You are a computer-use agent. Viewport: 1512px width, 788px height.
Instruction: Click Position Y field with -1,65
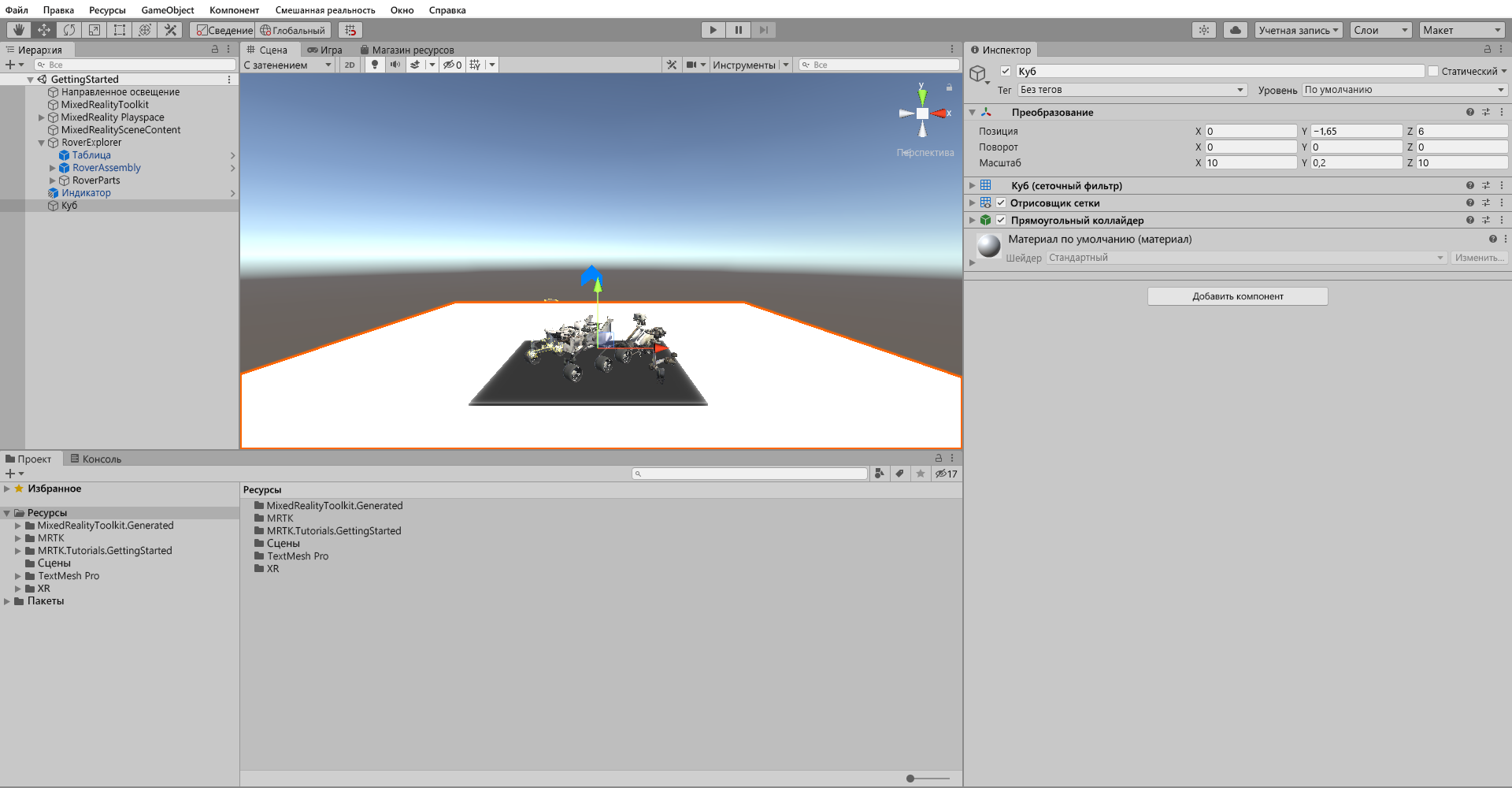click(x=1356, y=131)
